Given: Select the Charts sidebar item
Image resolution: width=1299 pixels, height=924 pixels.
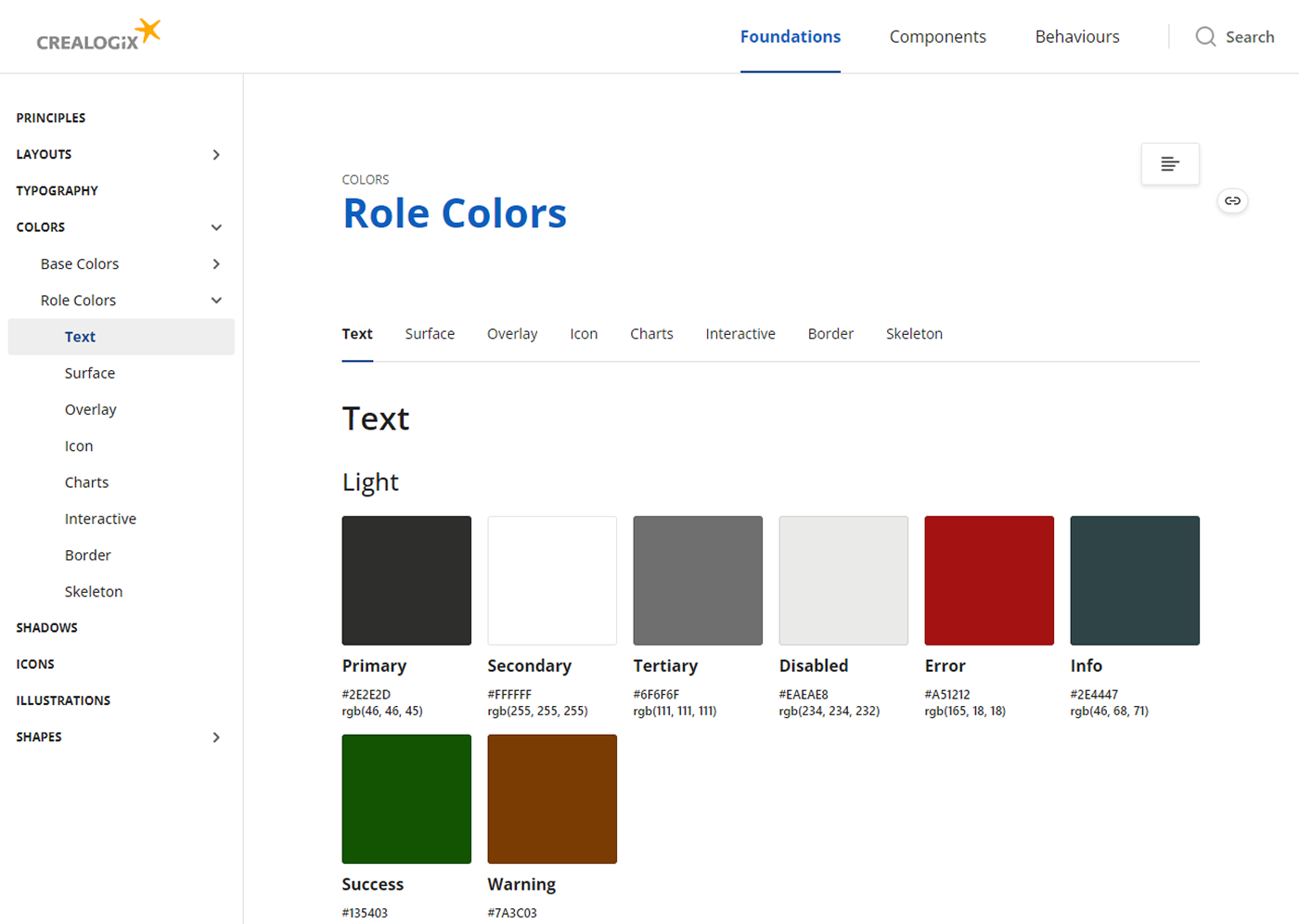Looking at the screenshot, I should pos(86,482).
